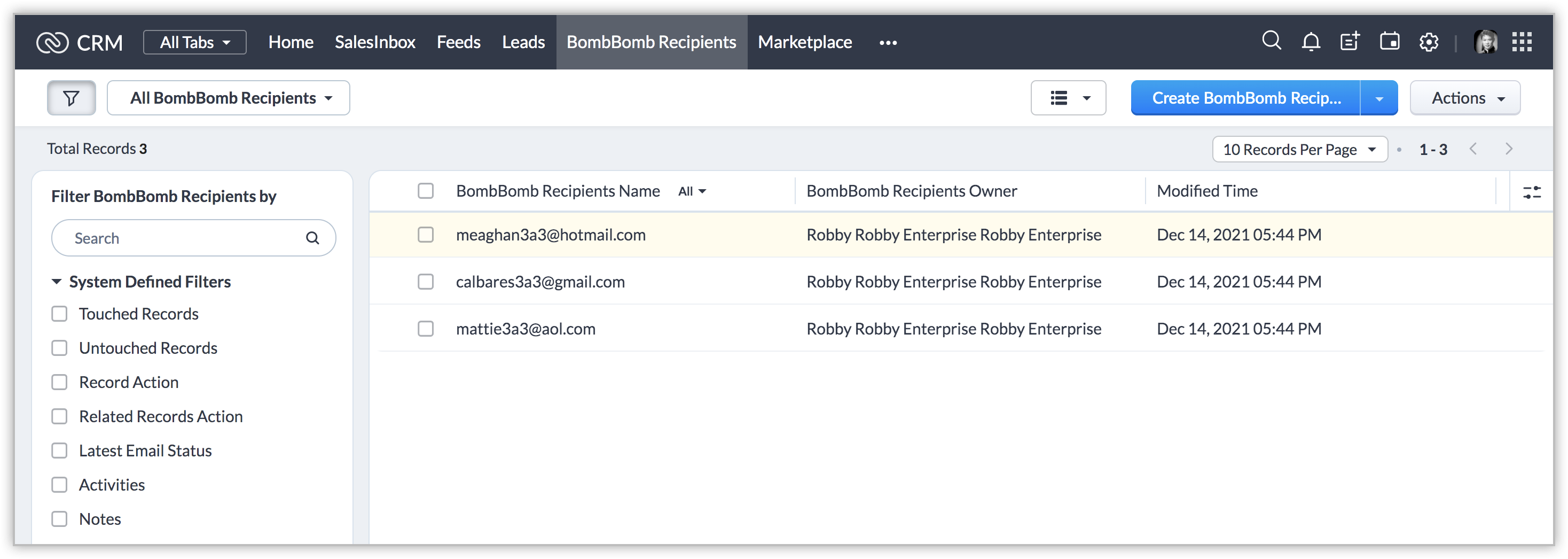This screenshot has width=1568, height=559.
Task: Enable the Related Records Action filter
Action: pos(59,416)
